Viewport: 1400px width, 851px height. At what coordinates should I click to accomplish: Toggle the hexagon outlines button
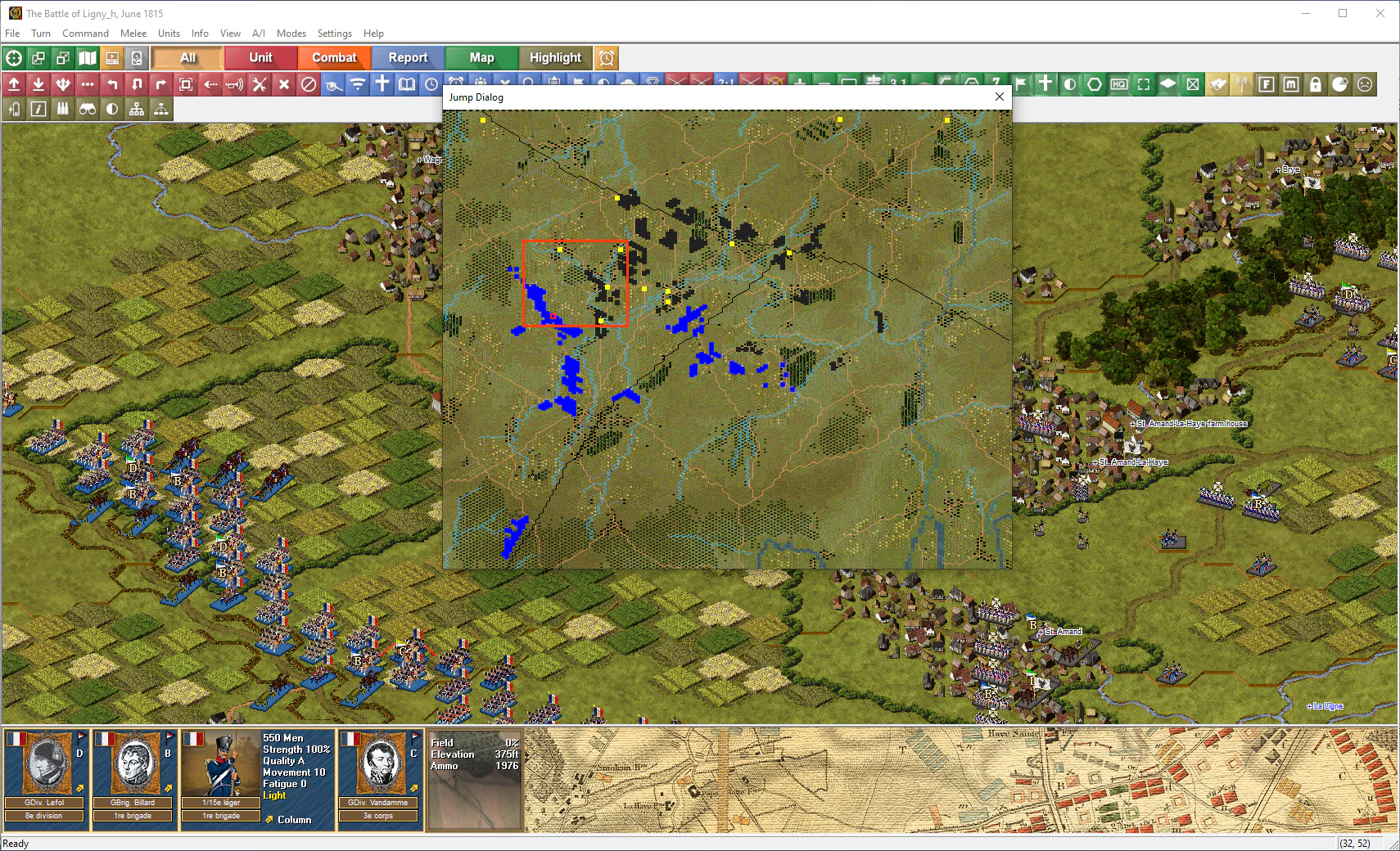1095,84
